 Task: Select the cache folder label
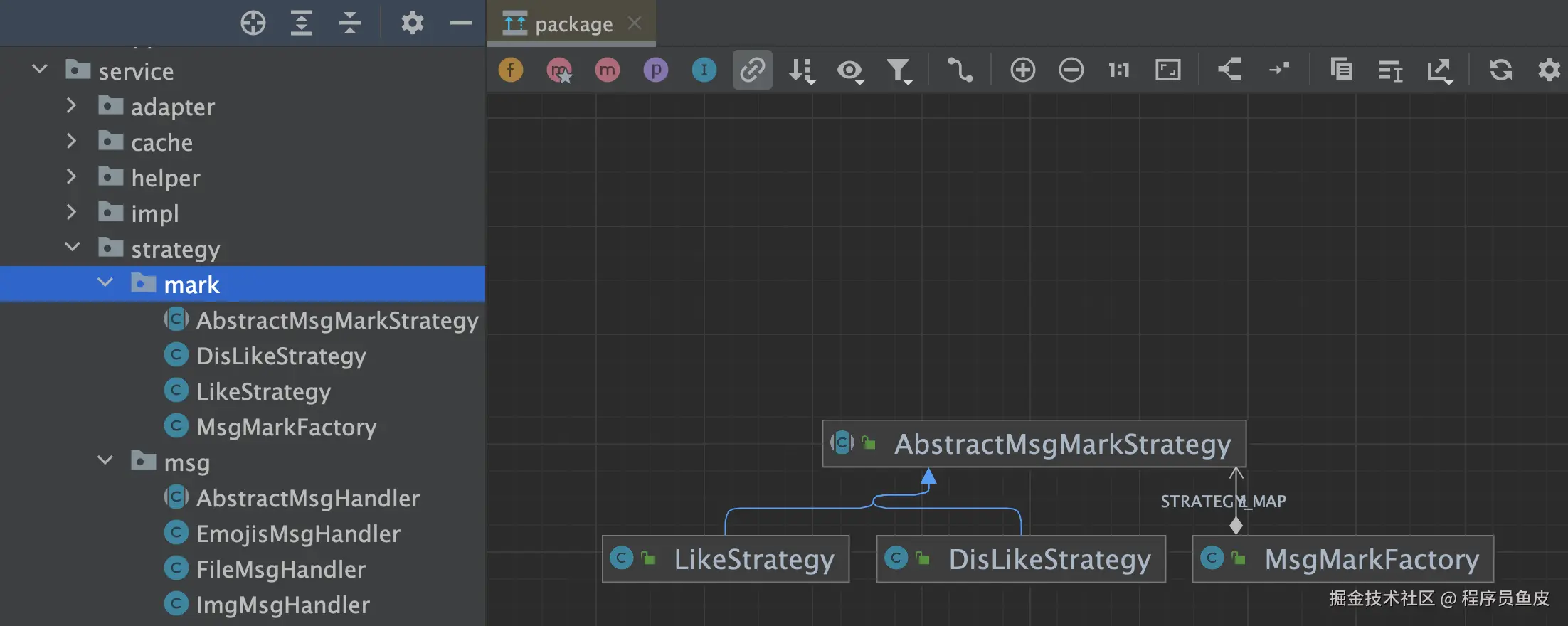(161, 142)
